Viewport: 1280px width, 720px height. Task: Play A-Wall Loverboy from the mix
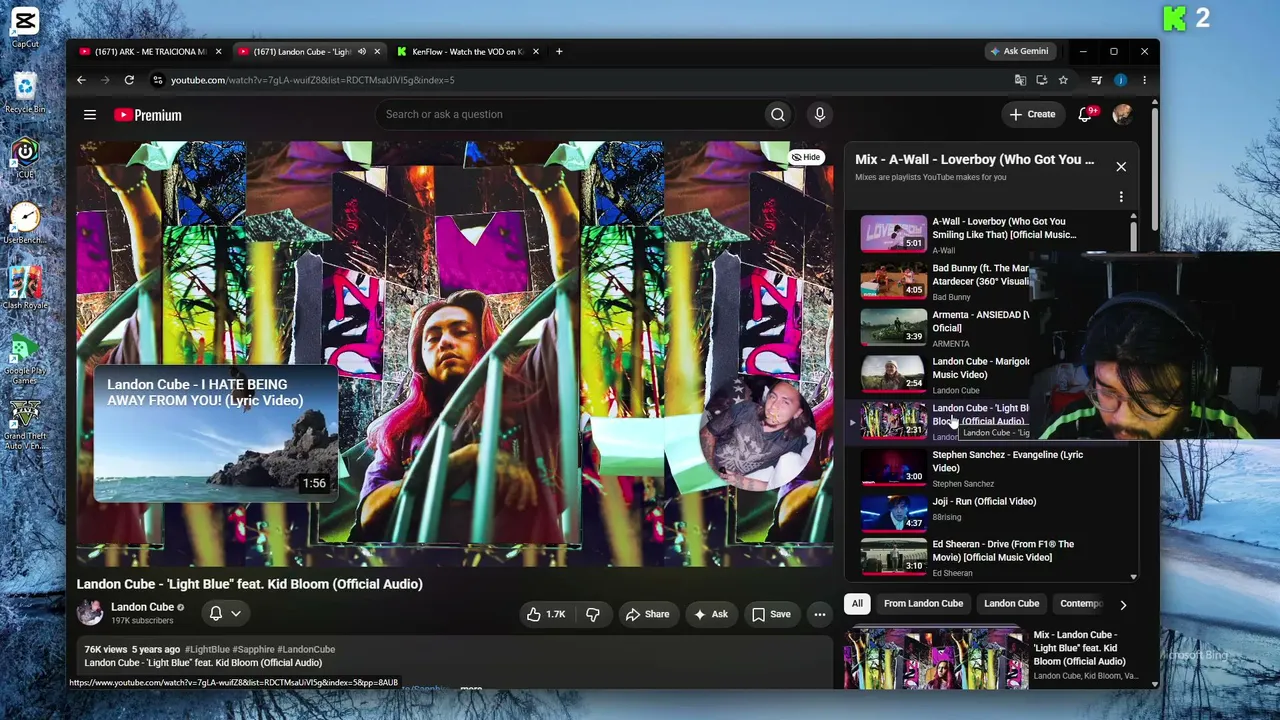[x=990, y=234]
